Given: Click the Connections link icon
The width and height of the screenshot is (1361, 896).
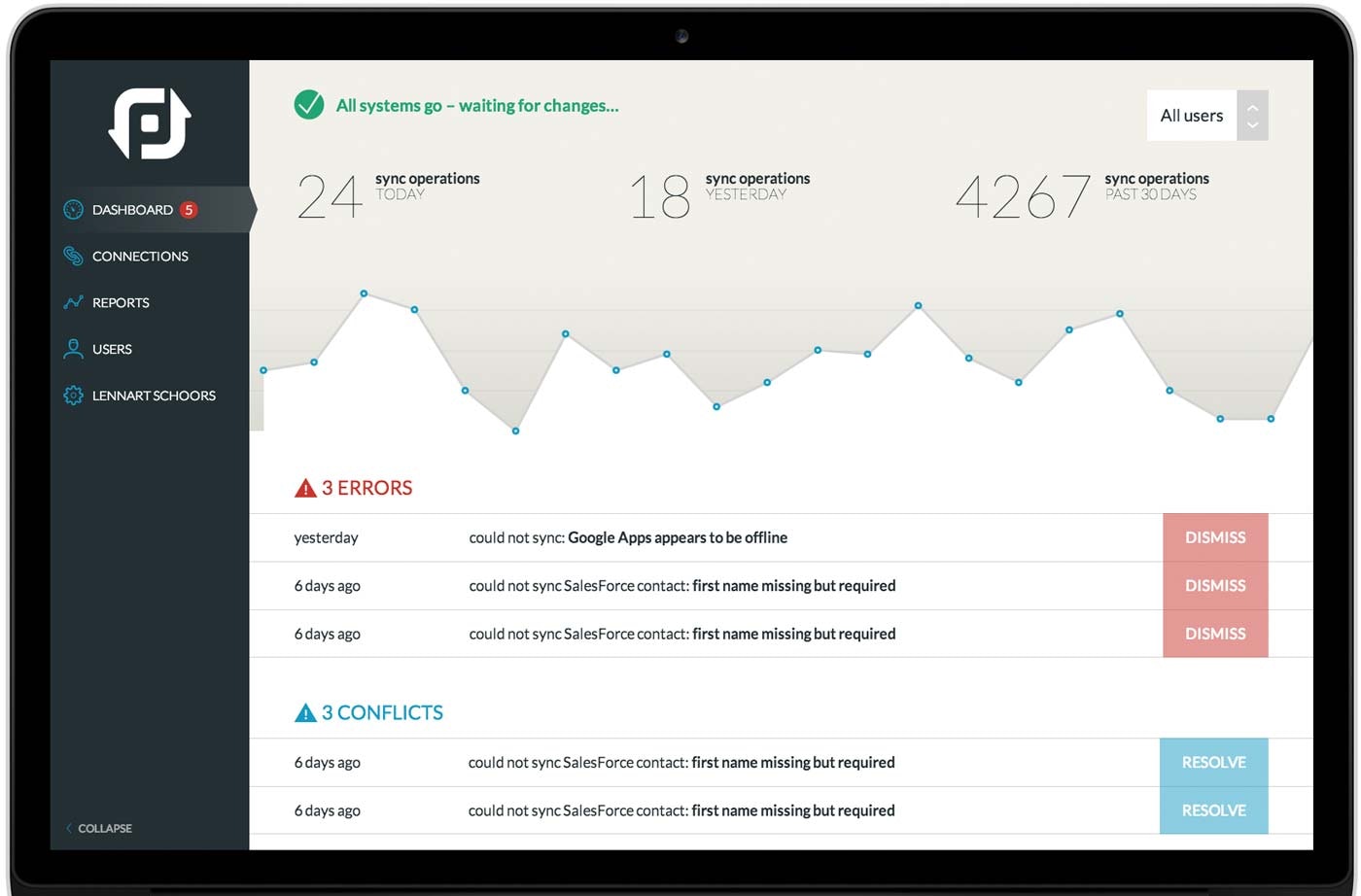Looking at the screenshot, I should coord(73,256).
